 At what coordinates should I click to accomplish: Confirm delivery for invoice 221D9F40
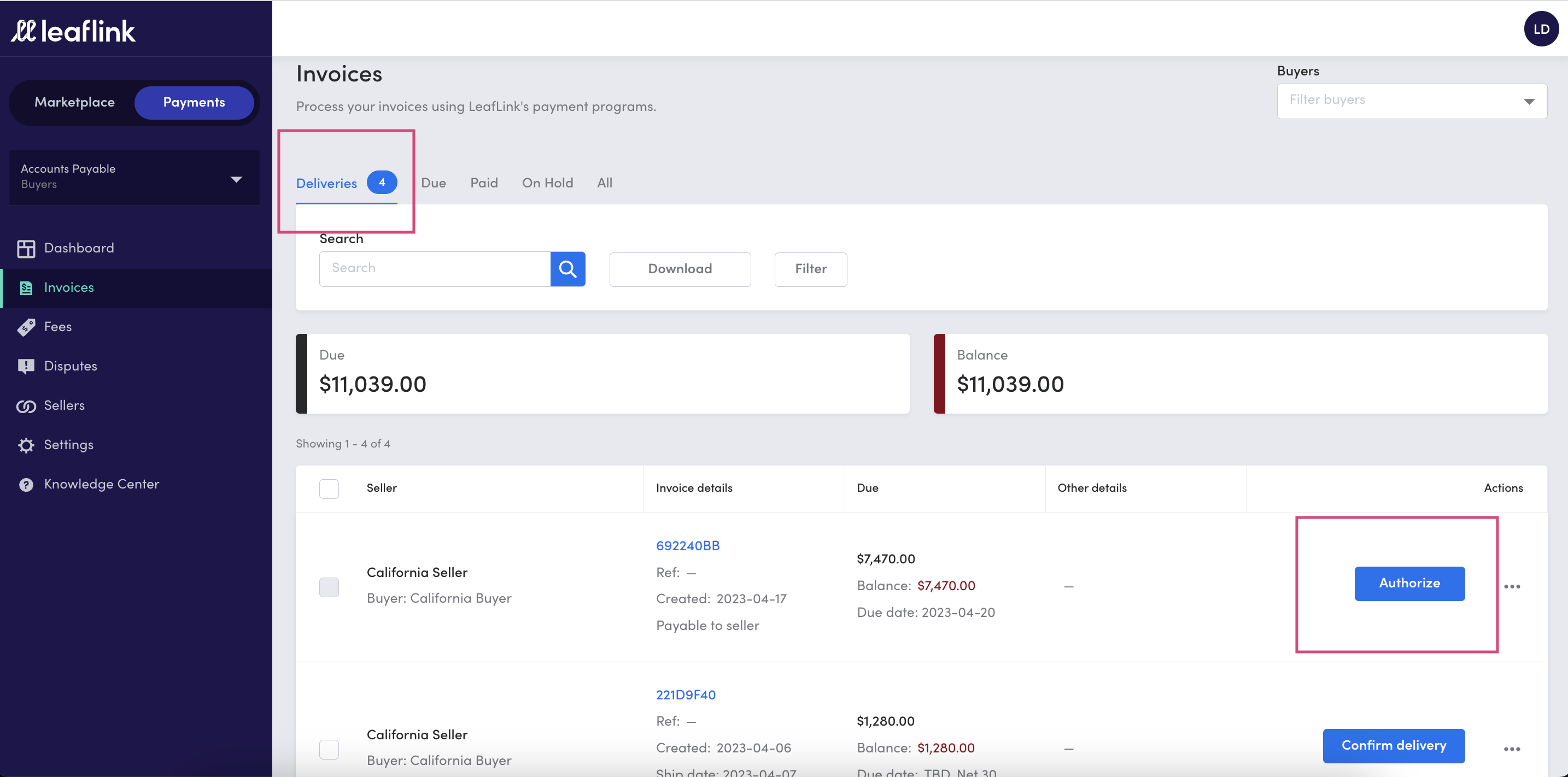(x=1393, y=746)
